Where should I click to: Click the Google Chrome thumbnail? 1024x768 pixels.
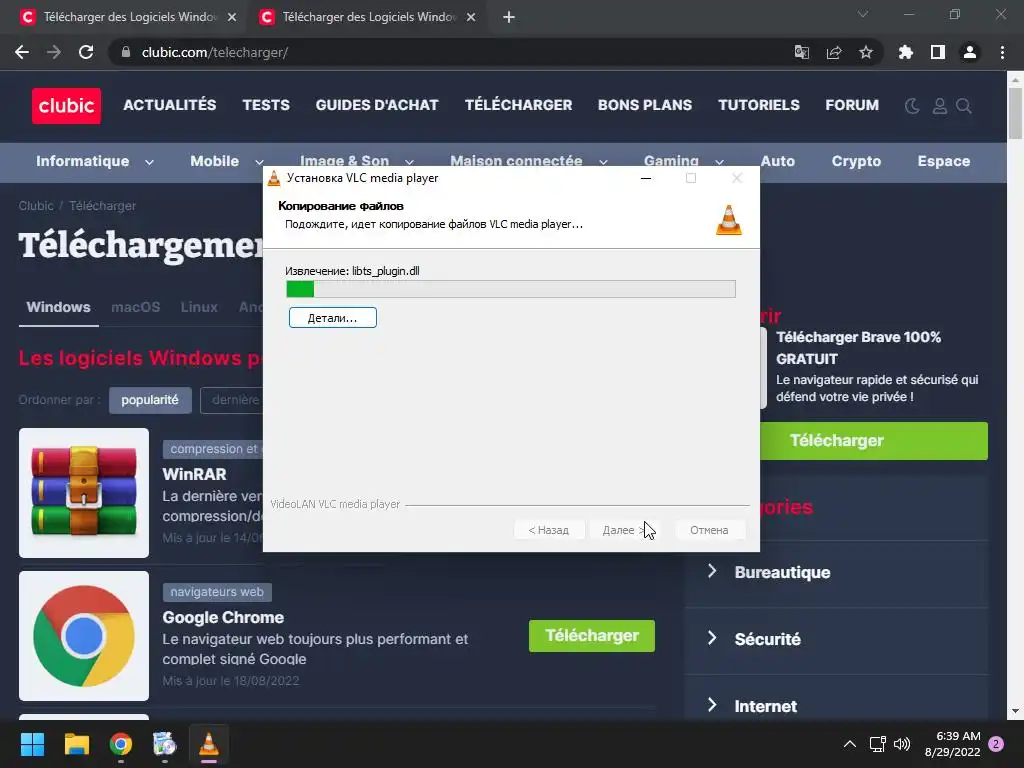tap(84, 636)
